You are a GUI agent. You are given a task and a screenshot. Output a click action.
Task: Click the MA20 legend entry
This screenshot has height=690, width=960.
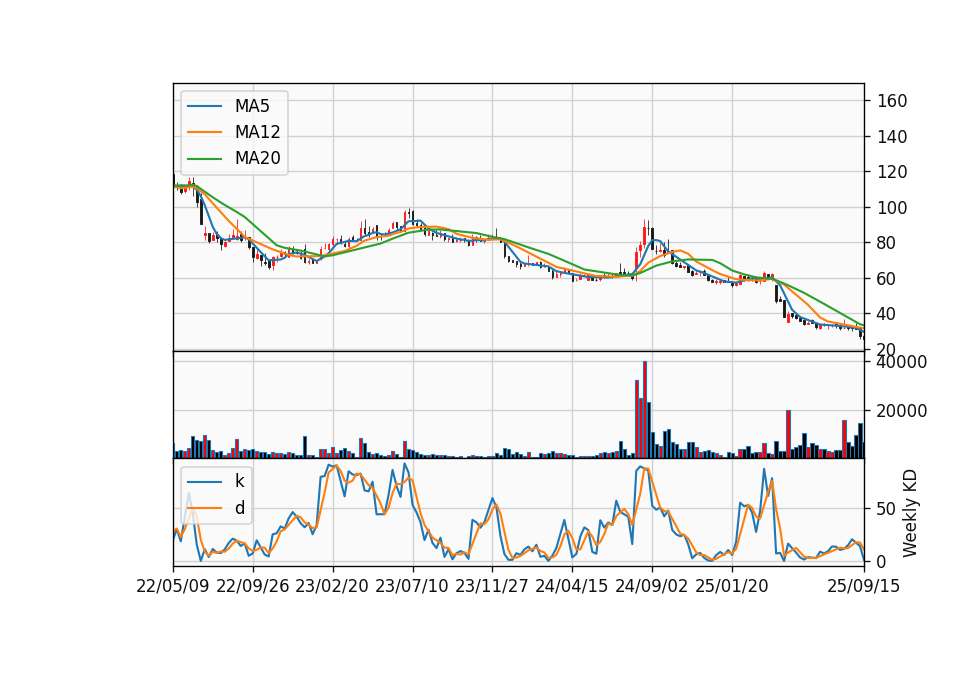(233, 158)
